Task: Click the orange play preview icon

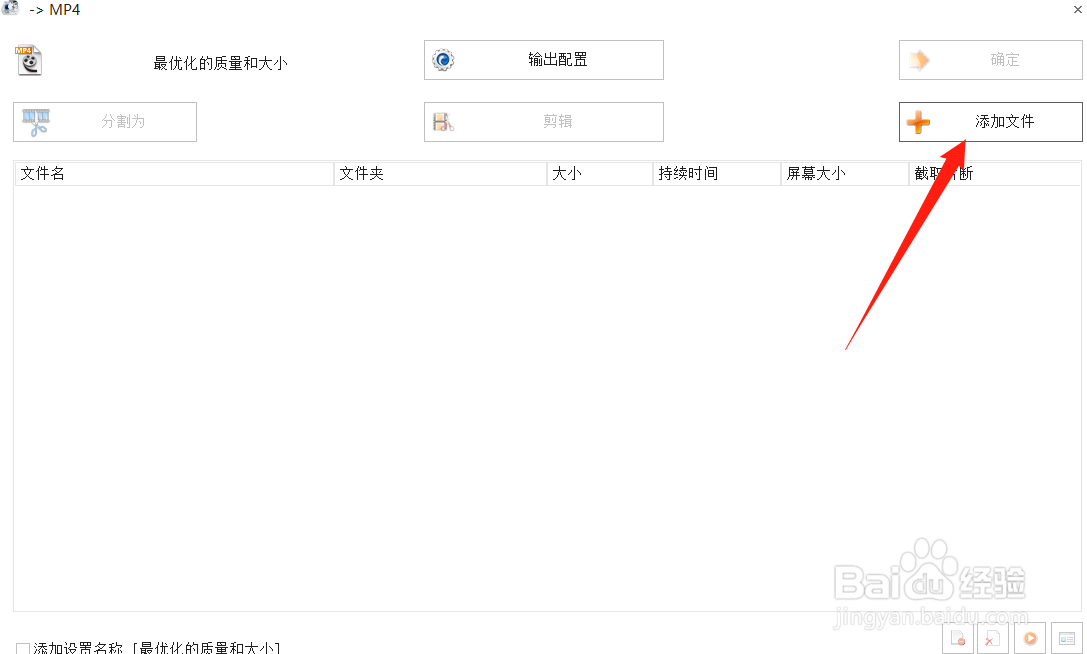Action: (1029, 638)
